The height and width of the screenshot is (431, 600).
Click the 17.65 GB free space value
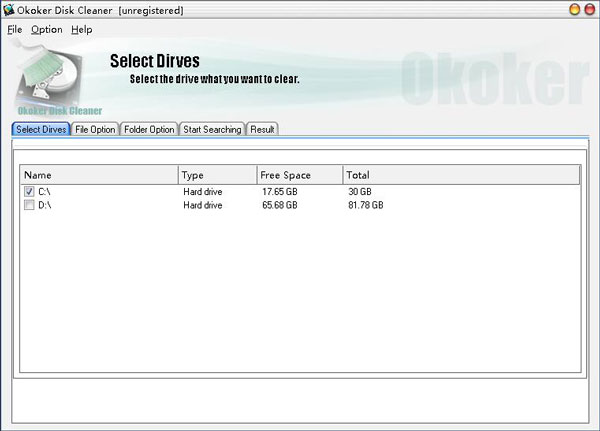tap(280, 191)
